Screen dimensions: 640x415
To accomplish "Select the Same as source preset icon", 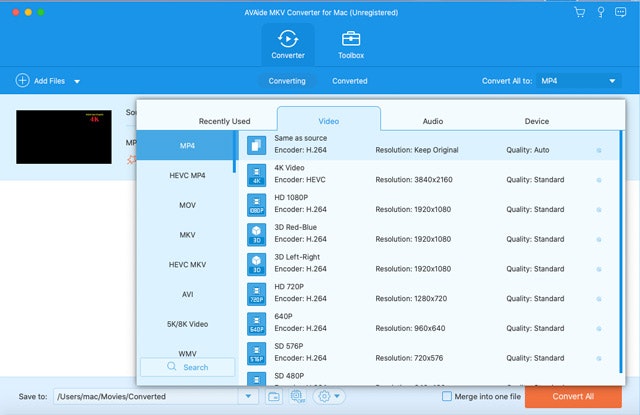I will pyautogui.click(x=256, y=145).
